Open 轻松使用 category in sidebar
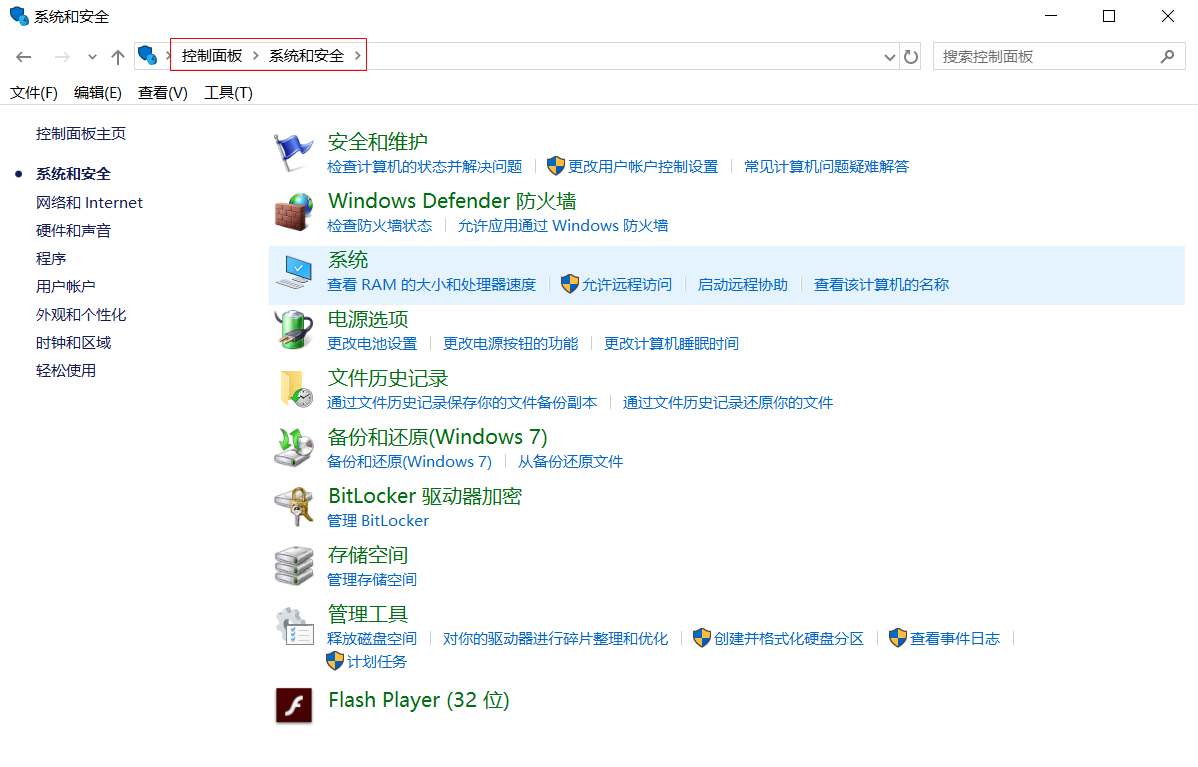1198x767 pixels. [x=66, y=371]
